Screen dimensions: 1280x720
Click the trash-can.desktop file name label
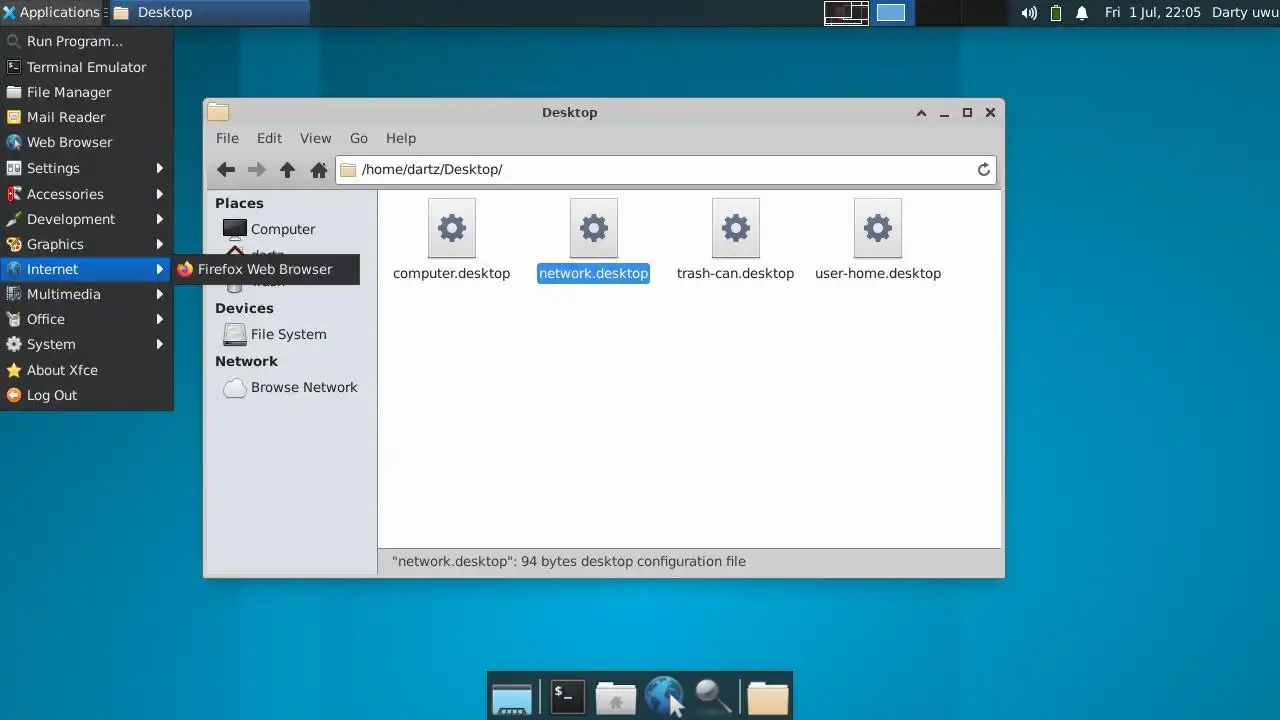[735, 273]
